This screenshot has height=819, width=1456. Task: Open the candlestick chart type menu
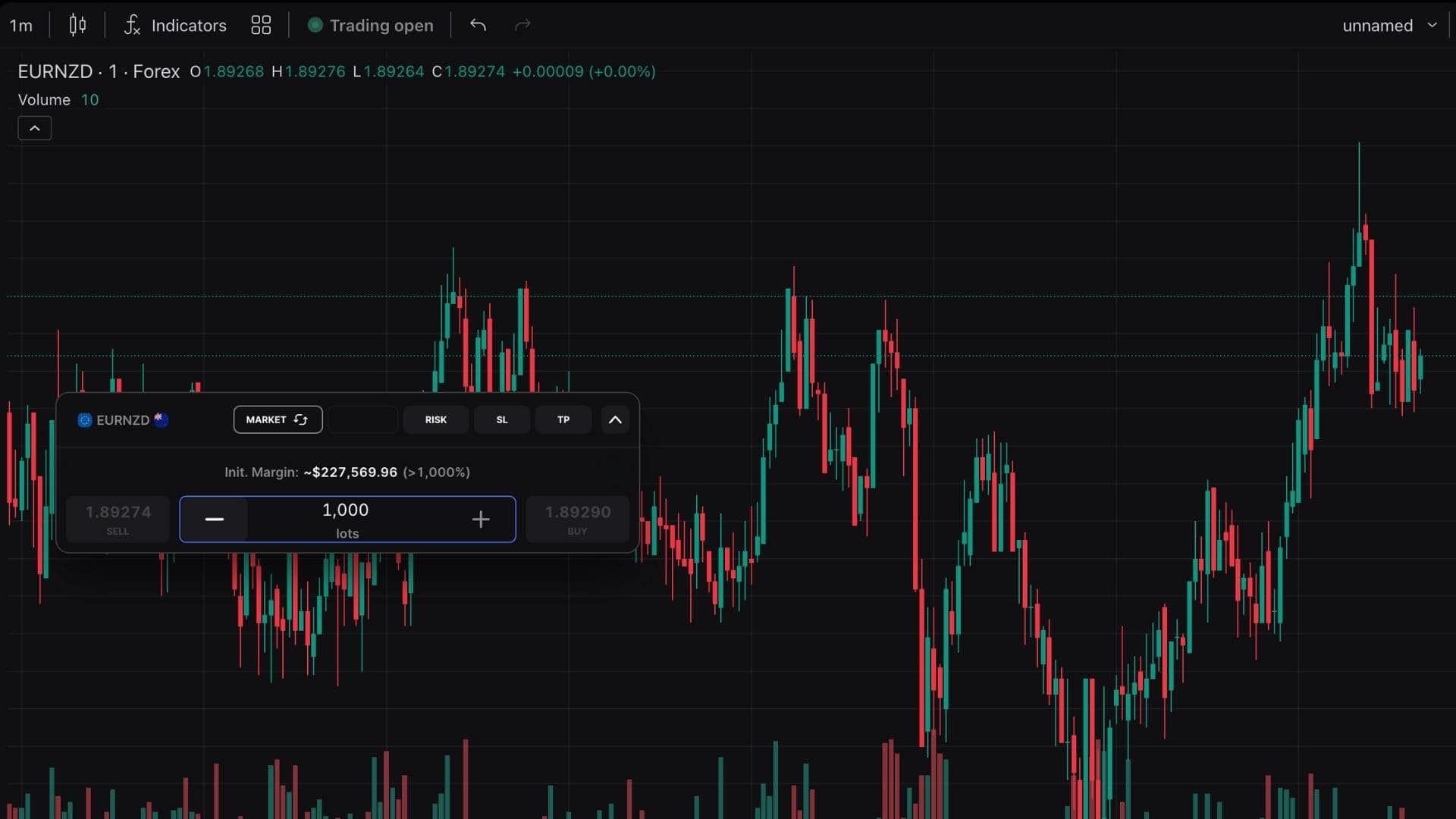[77, 26]
